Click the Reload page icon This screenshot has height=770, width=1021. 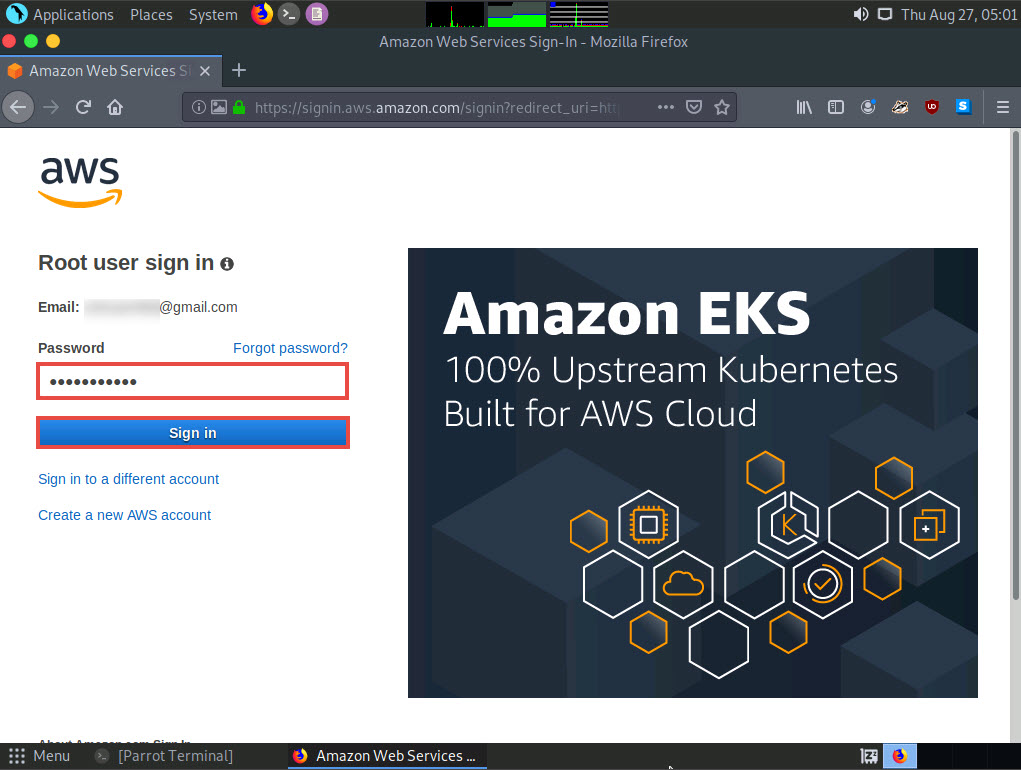click(x=84, y=107)
